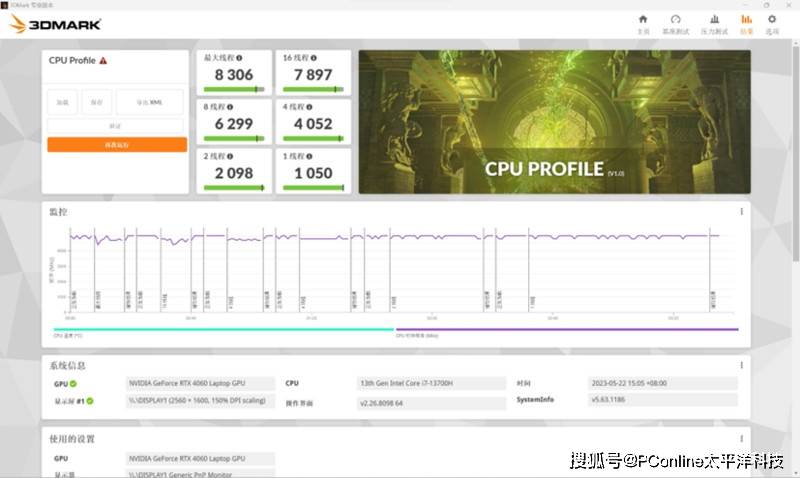Click the CPU Profile title text
The width and height of the screenshot is (800, 478).
click(72, 60)
